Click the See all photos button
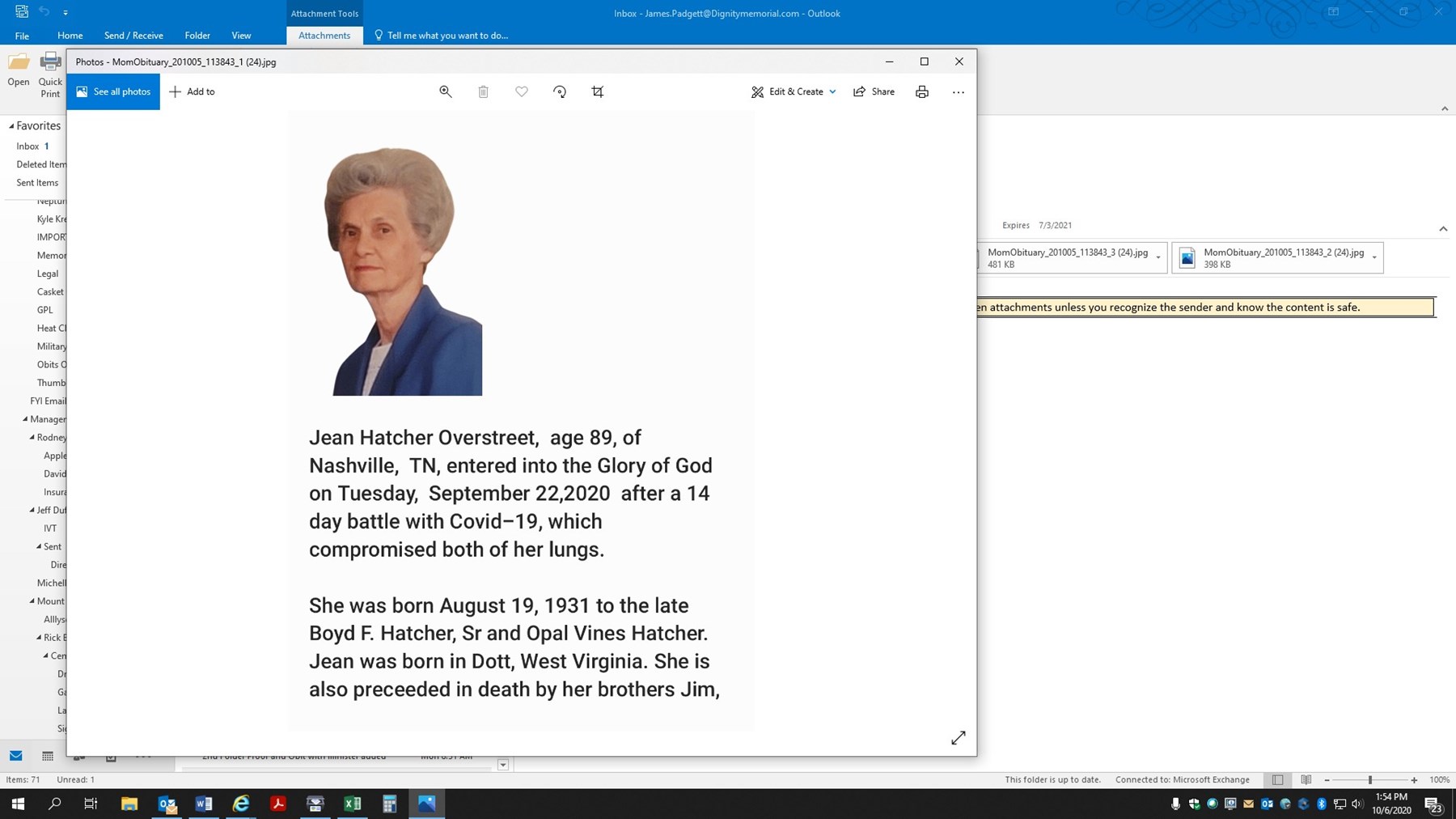 coord(113,91)
